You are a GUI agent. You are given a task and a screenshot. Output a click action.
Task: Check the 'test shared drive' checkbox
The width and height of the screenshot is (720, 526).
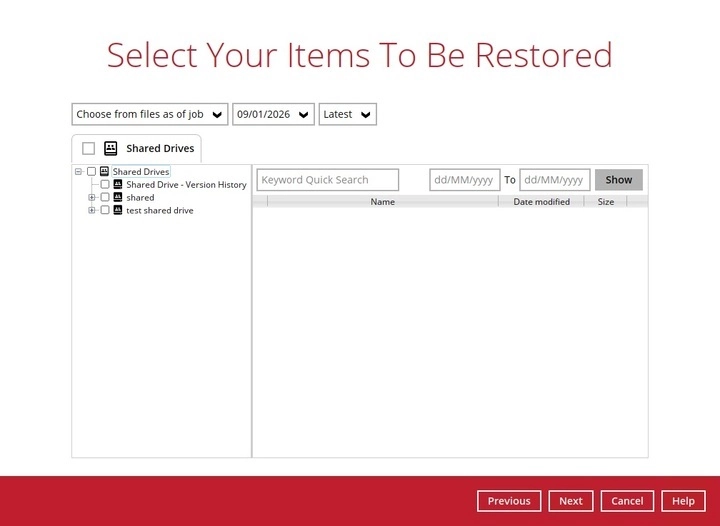(105, 210)
